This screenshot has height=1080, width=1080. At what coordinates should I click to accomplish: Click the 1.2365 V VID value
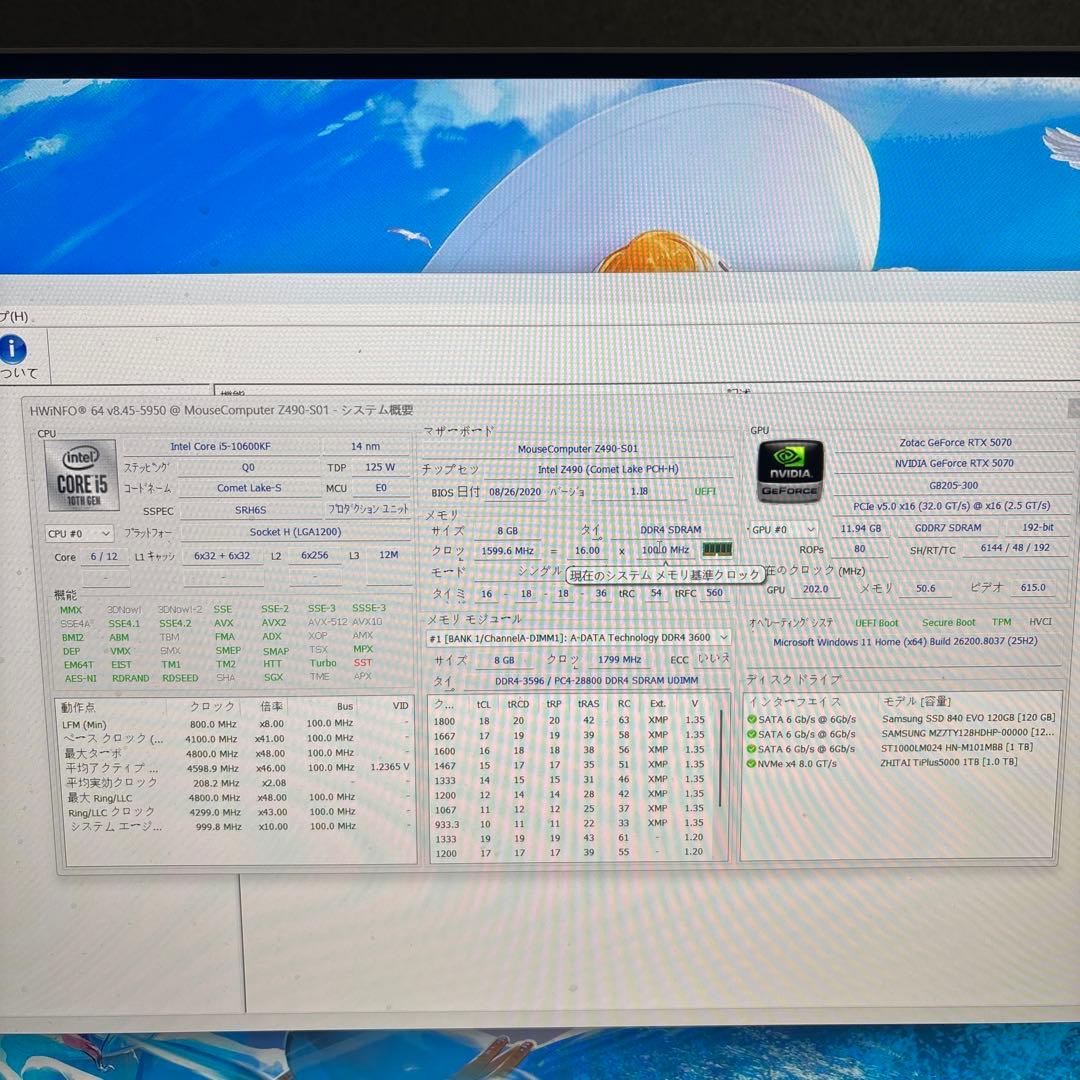click(x=390, y=767)
